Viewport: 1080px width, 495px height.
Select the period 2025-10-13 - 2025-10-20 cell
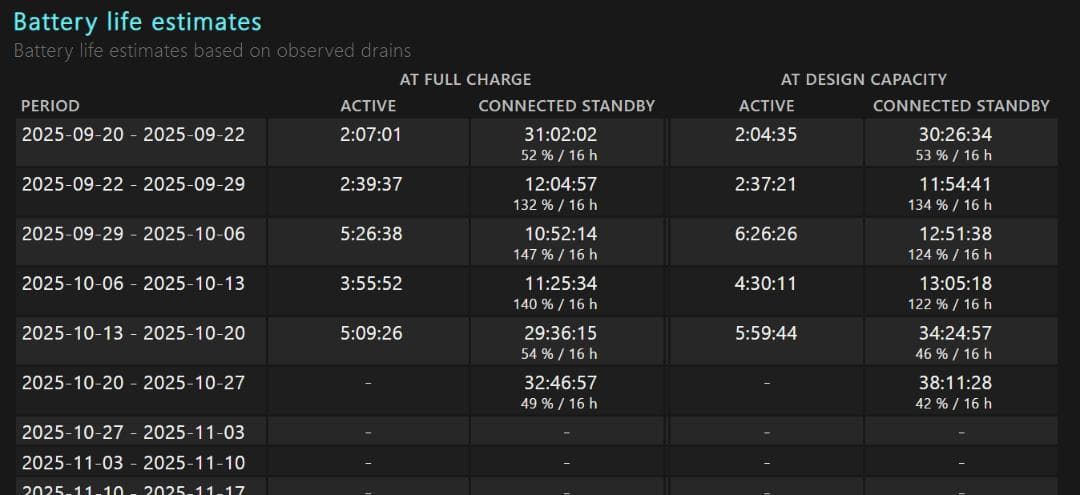point(133,332)
